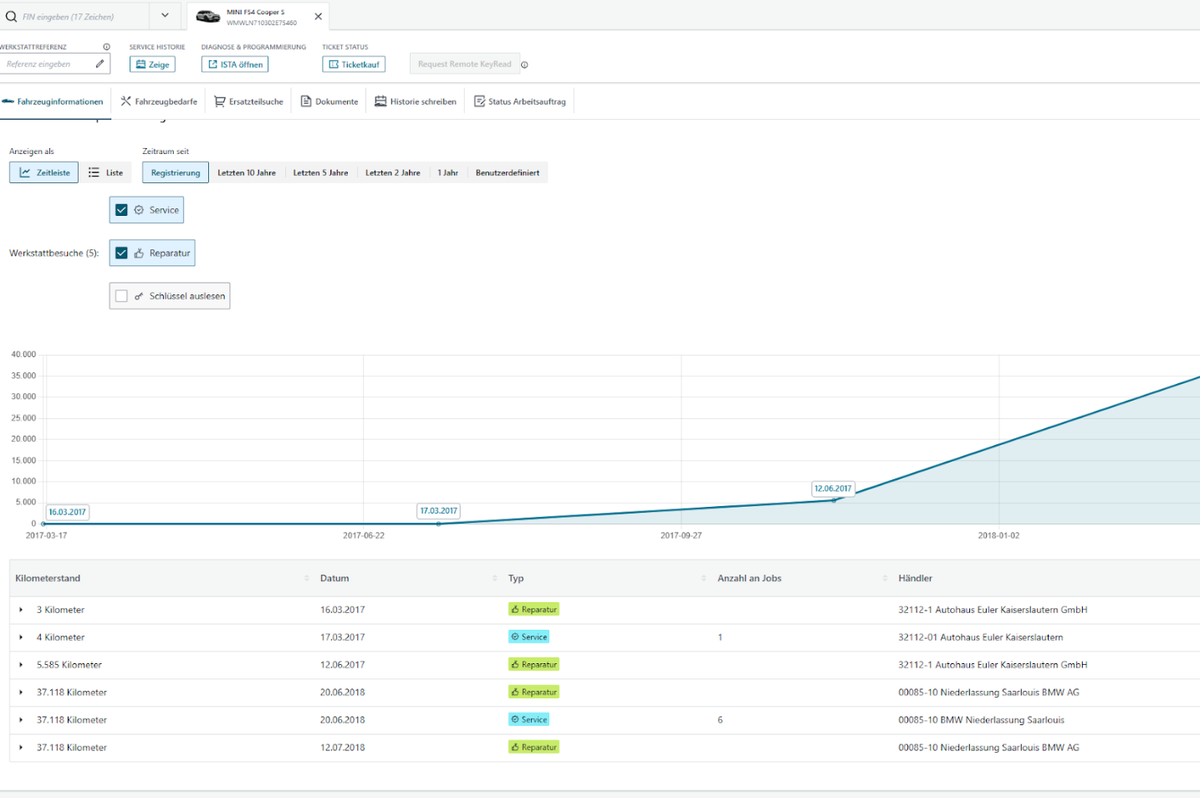Click the sort icon in Kilometerstand column header
This screenshot has width=1200, height=798.
(x=306, y=578)
